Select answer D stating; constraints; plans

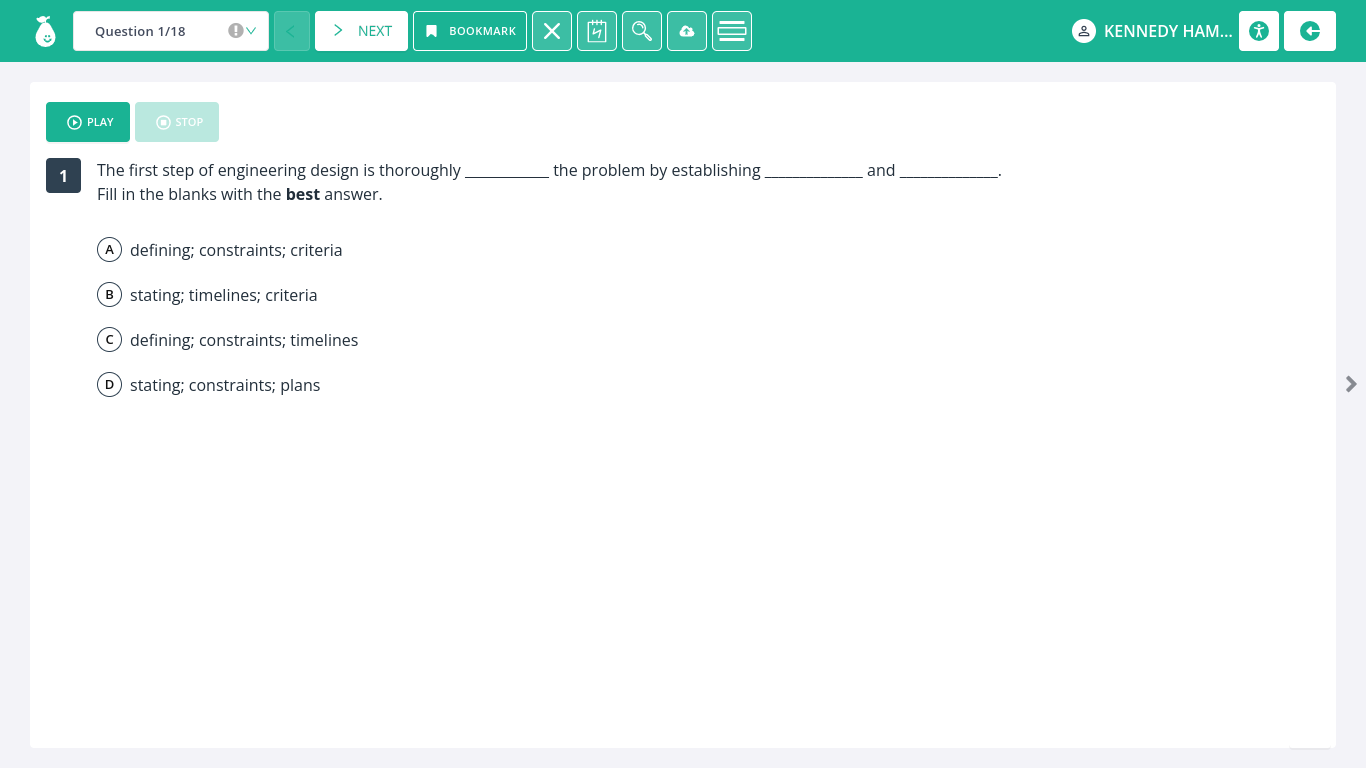tap(209, 385)
